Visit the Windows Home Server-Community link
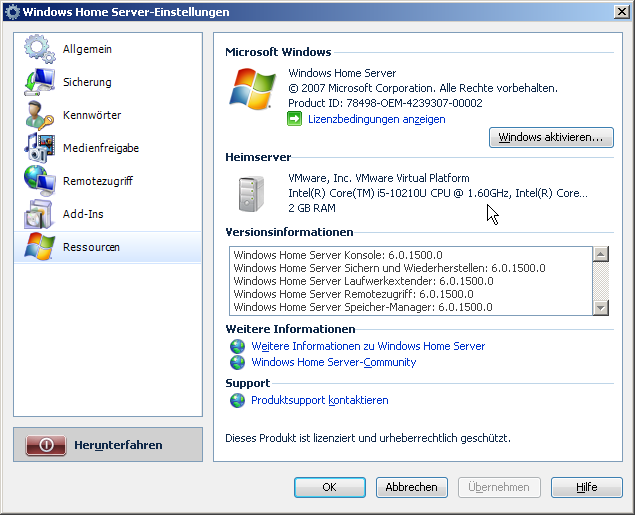This screenshot has height=515, width=635. point(334,362)
